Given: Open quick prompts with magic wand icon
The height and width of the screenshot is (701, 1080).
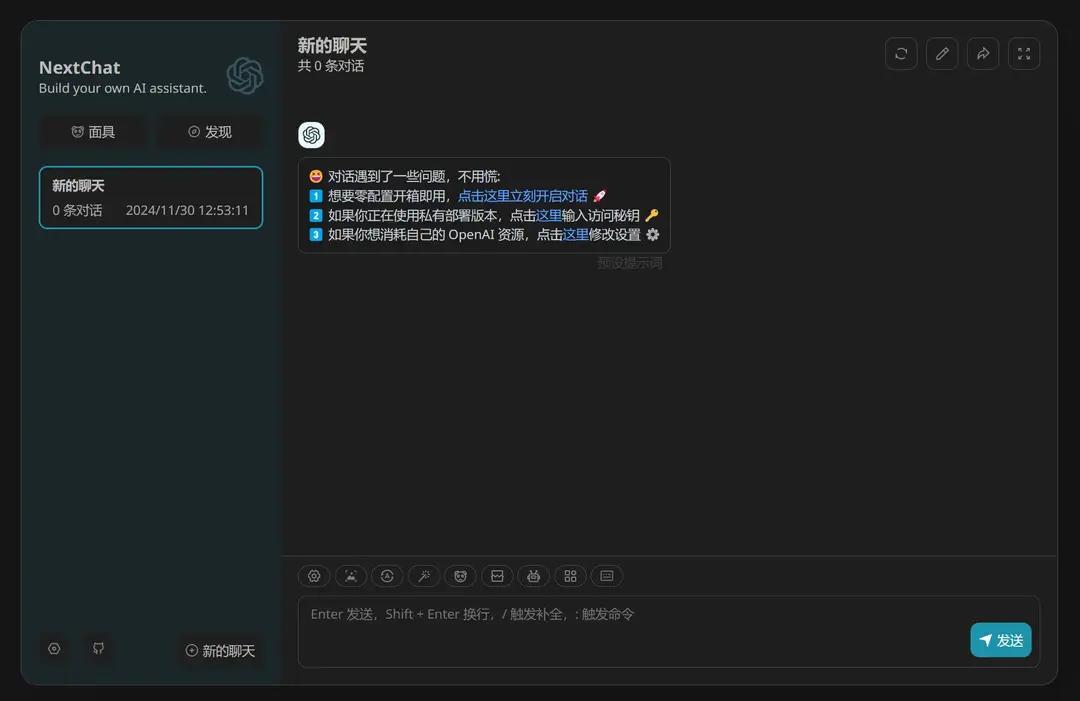Looking at the screenshot, I should (423, 576).
